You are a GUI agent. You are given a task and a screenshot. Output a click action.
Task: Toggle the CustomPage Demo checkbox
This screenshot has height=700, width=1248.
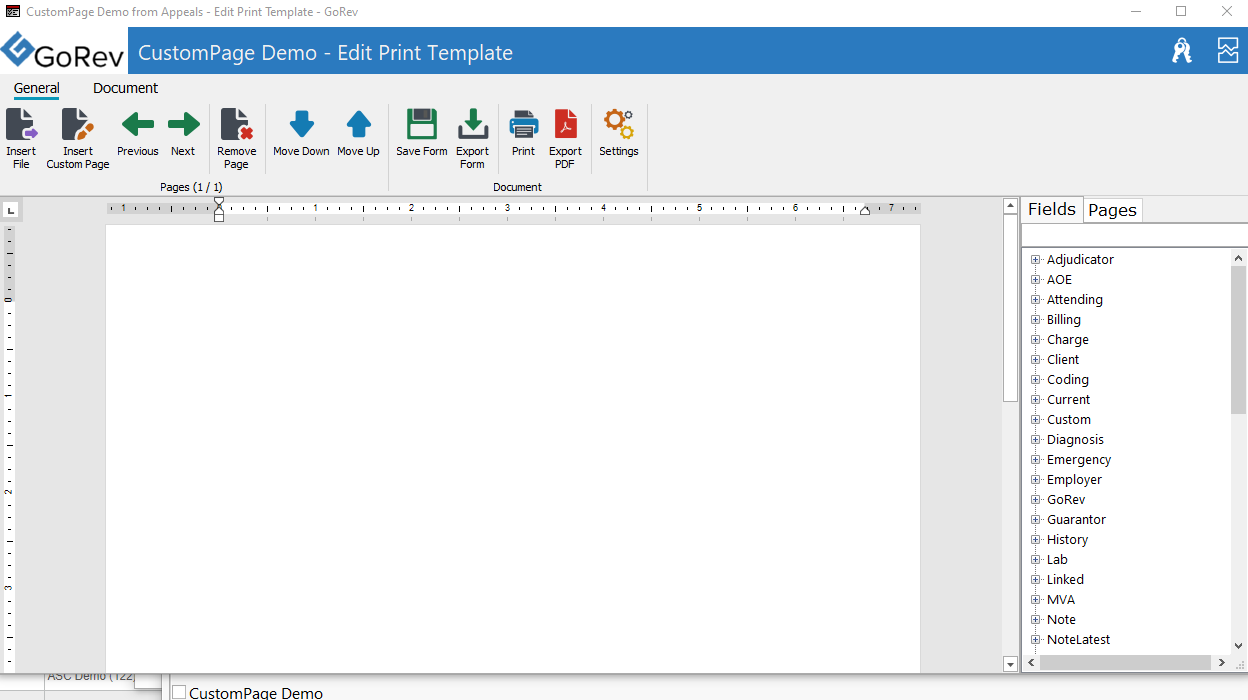(x=179, y=692)
